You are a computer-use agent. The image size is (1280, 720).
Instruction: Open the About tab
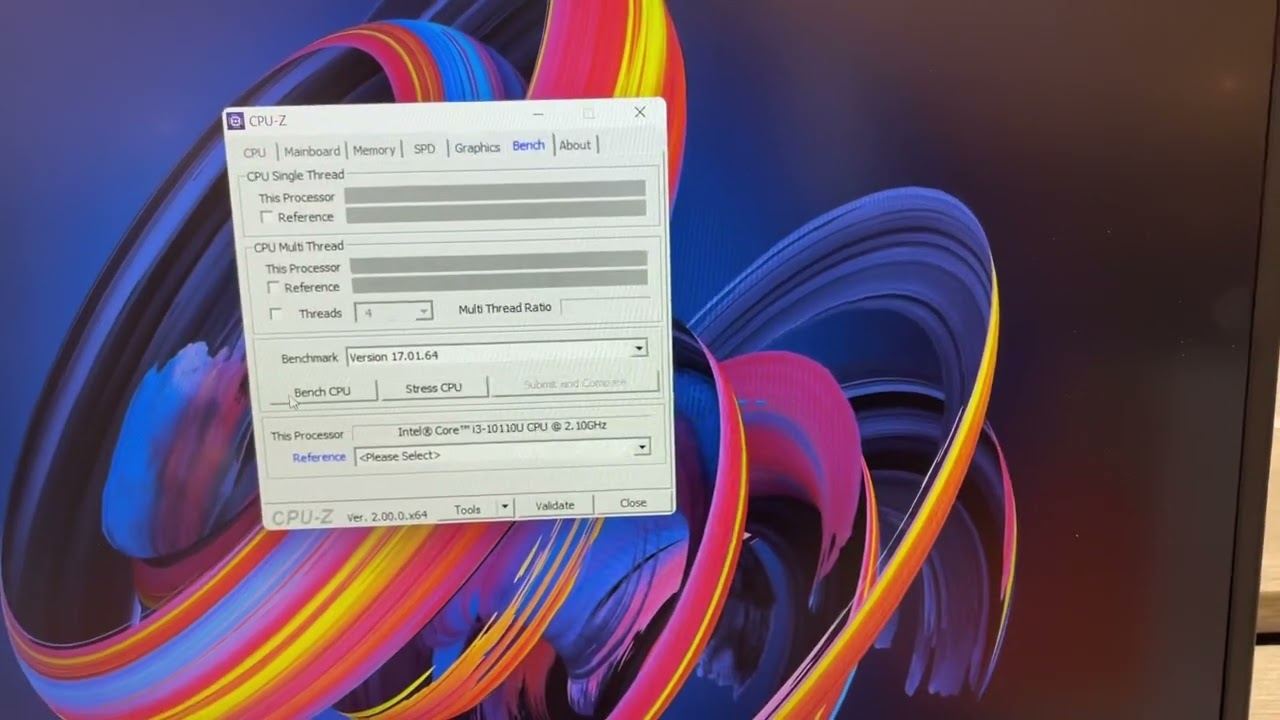coord(575,145)
